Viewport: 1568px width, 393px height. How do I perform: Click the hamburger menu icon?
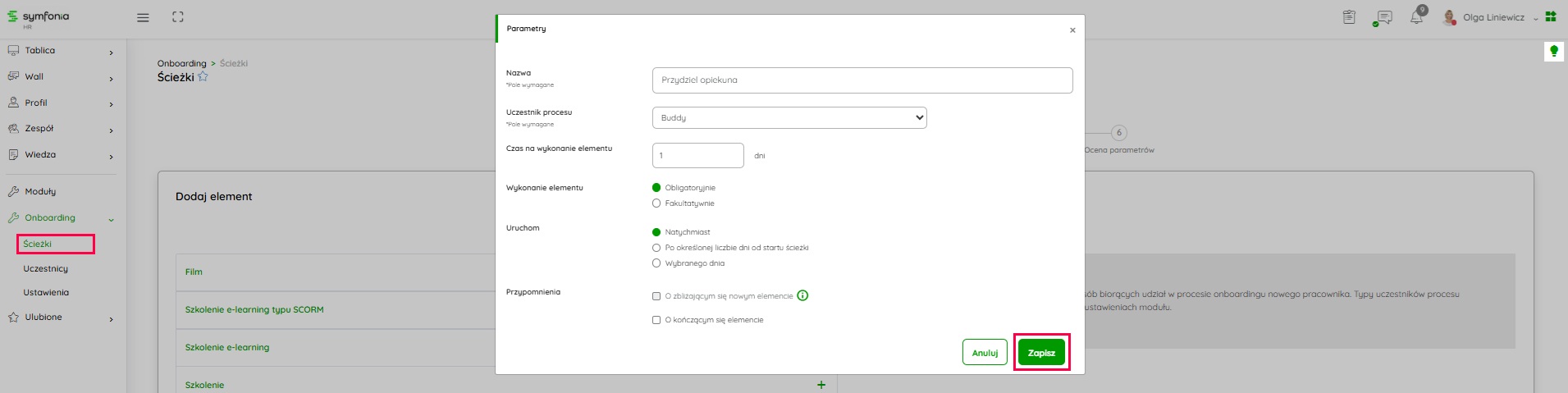[x=143, y=17]
